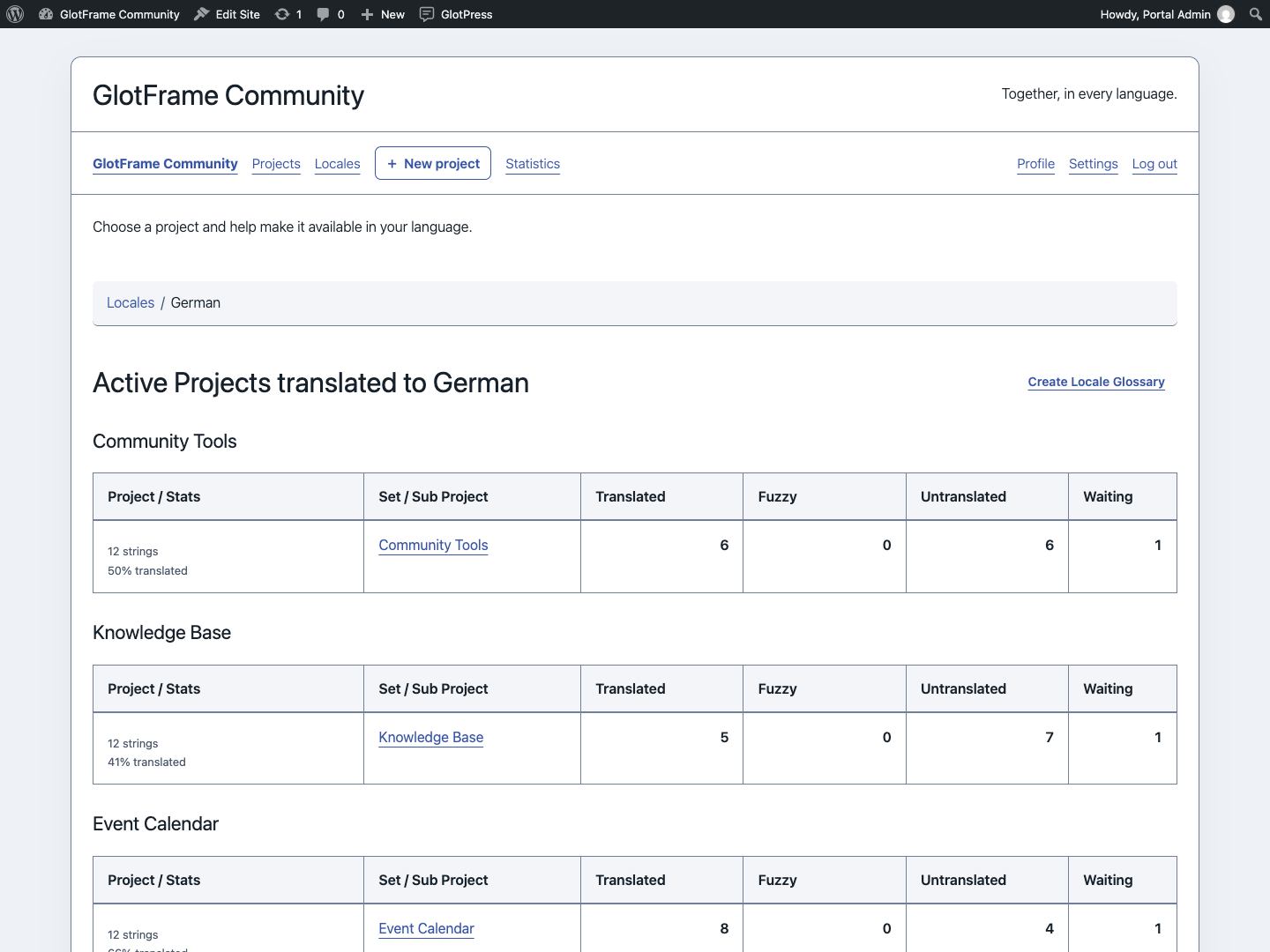Viewport: 1270px width, 952px height.
Task: Open the Profile link
Action: click(1035, 164)
